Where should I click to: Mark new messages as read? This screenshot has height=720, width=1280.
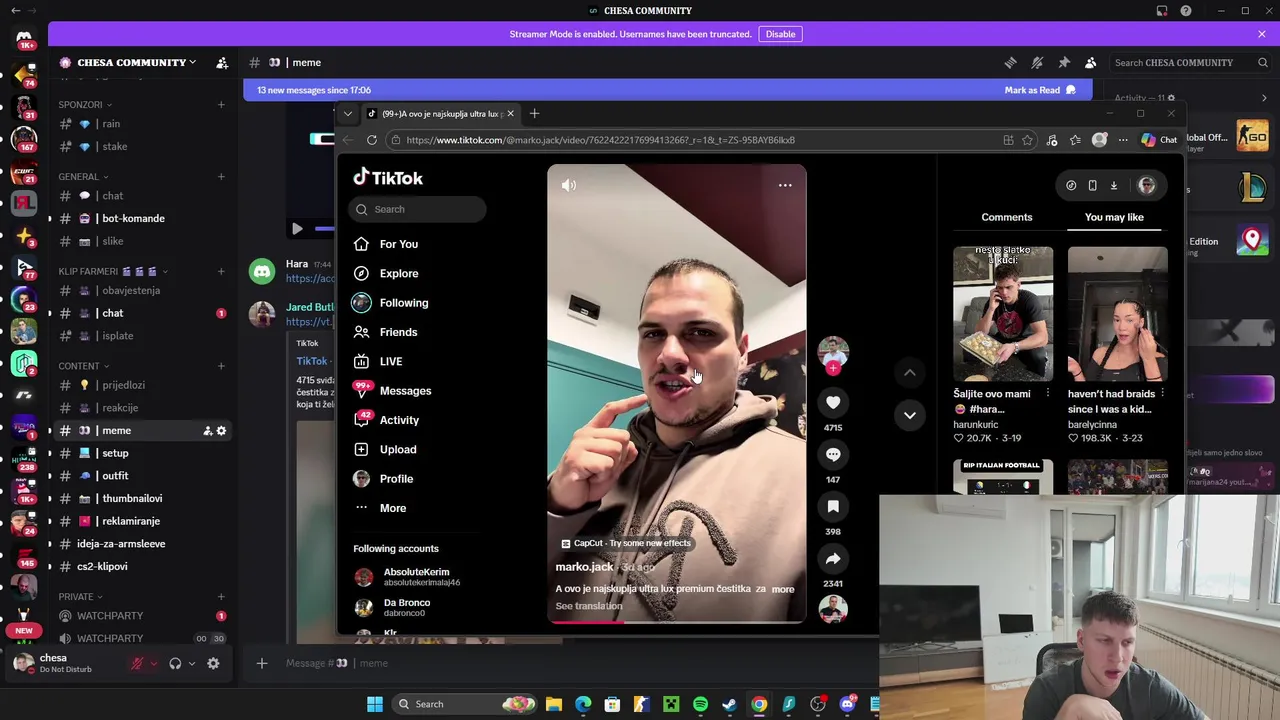tap(1040, 90)
